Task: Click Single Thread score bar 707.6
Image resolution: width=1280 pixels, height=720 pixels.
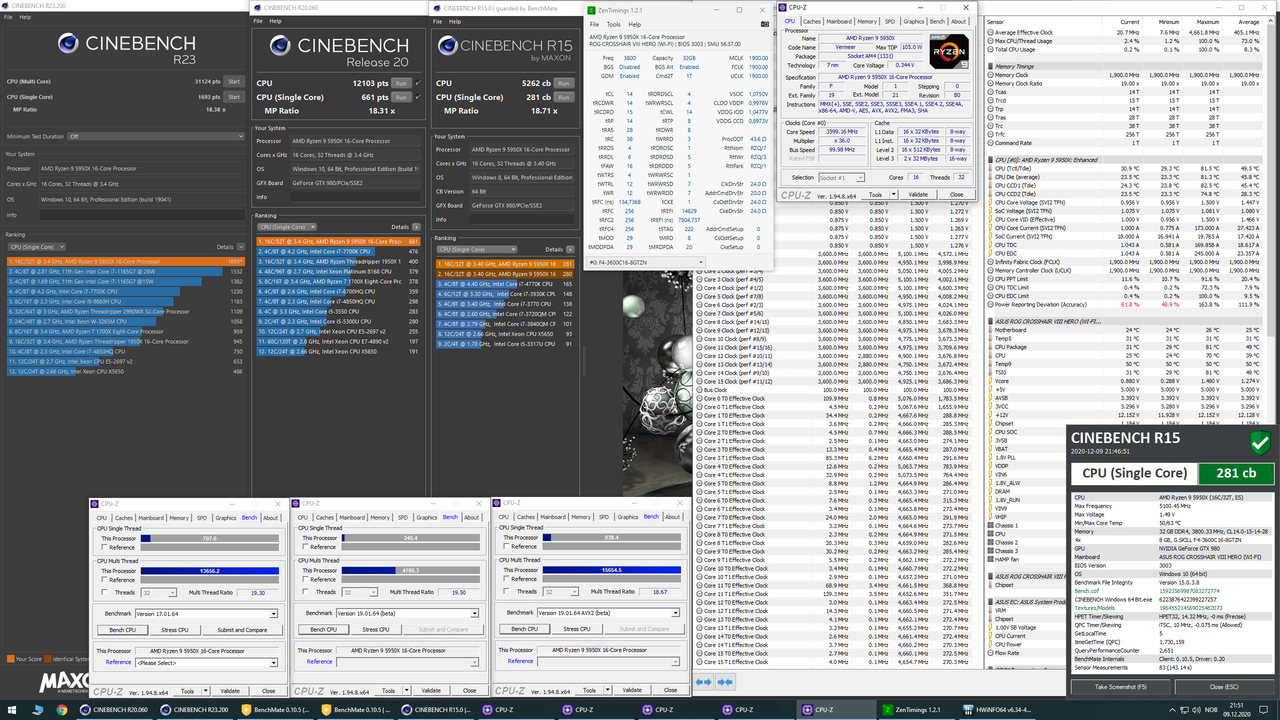Action: pos(209,537)
